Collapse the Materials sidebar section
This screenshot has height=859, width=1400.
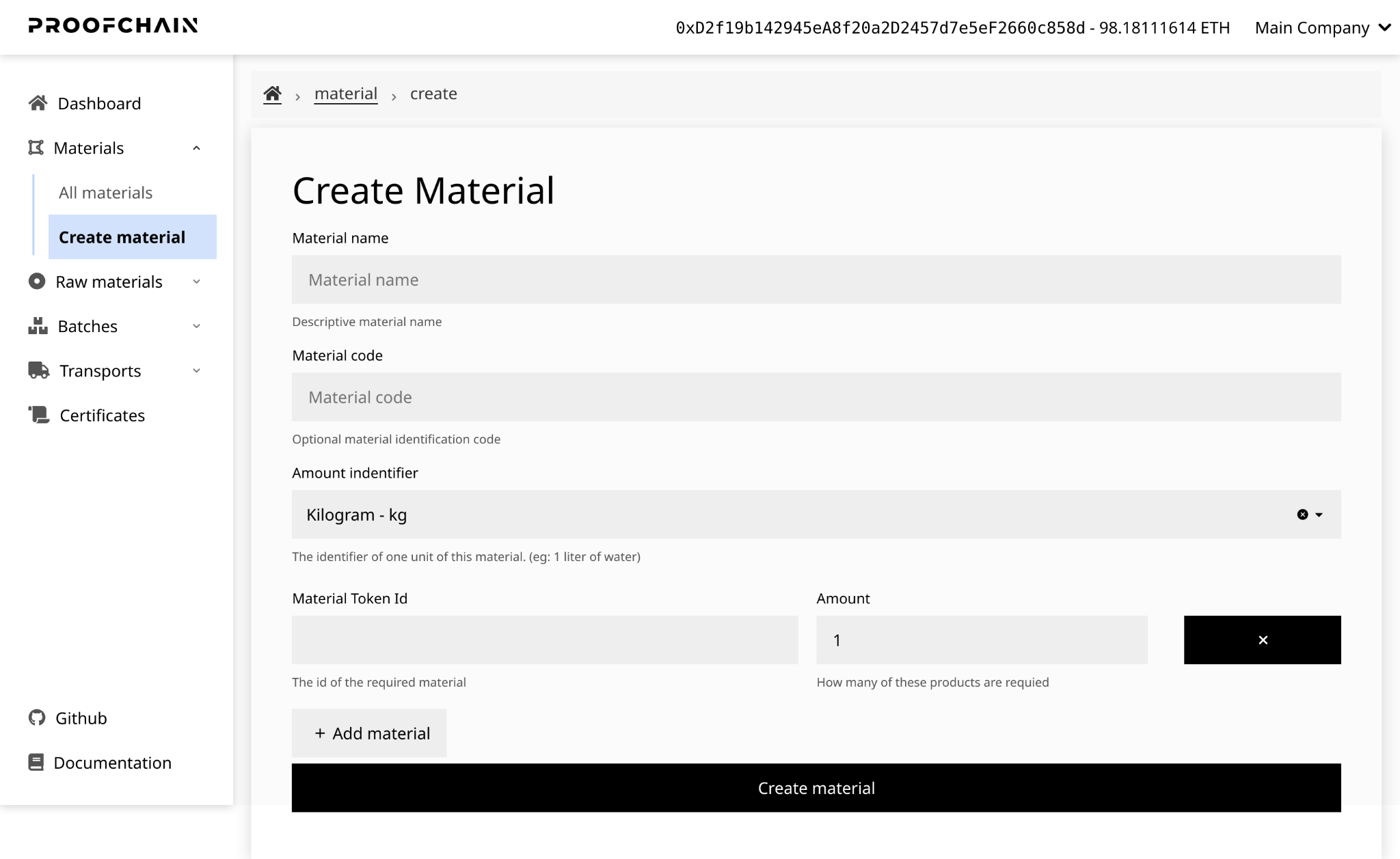196,148
